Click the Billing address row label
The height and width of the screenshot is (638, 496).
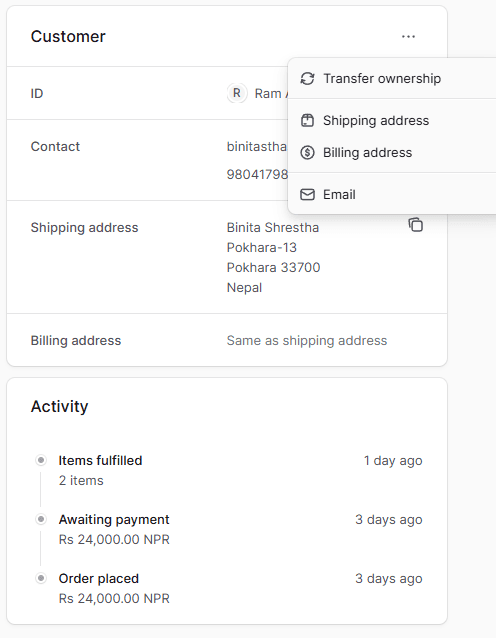click(x=76, y=341)
